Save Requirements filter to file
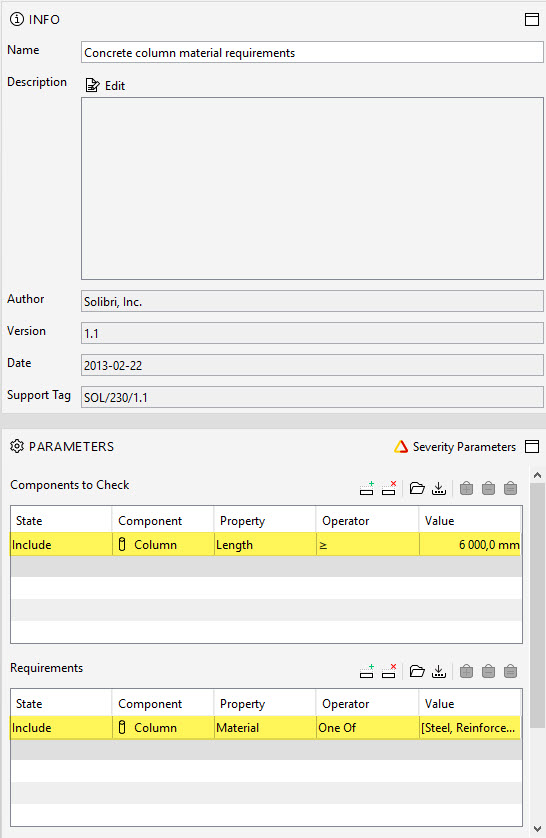The width and height of the screenshot is (546, 838). pos(439,671)
